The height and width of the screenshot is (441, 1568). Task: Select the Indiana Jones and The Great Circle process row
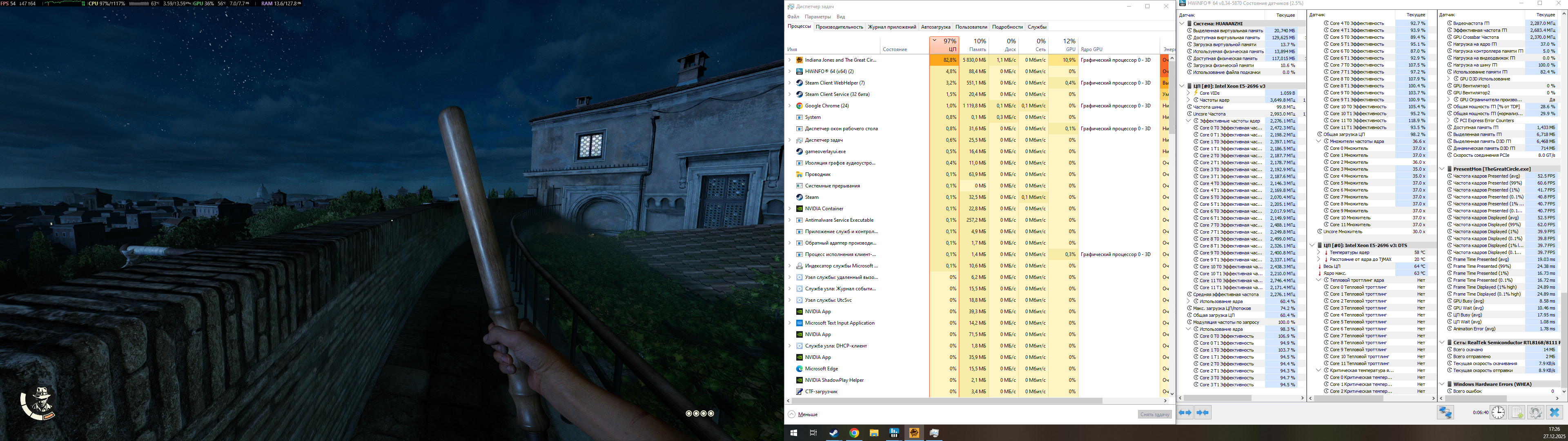click(x=840, y=60)
